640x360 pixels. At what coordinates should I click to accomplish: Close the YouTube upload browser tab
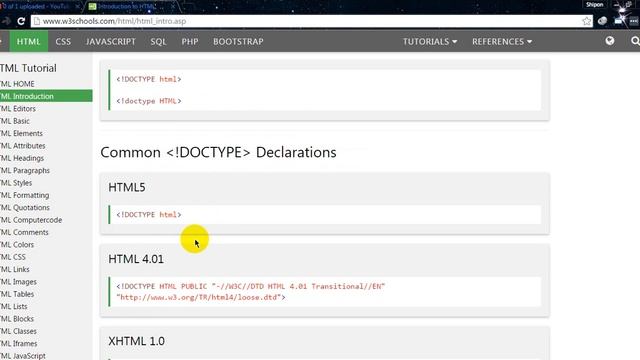pos(77,7)
